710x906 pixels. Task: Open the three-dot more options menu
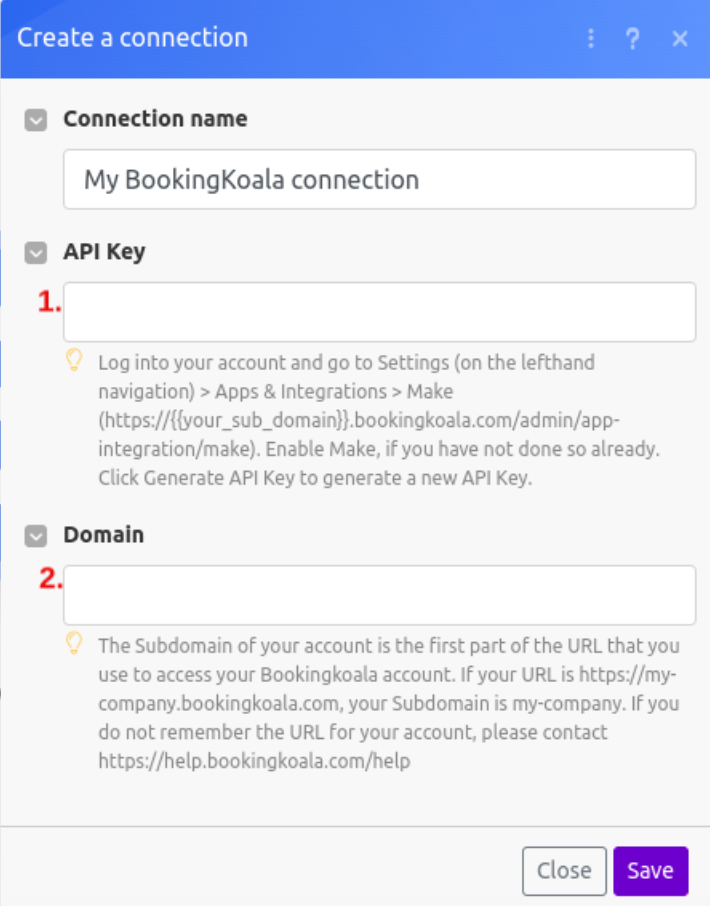(591, 39)
